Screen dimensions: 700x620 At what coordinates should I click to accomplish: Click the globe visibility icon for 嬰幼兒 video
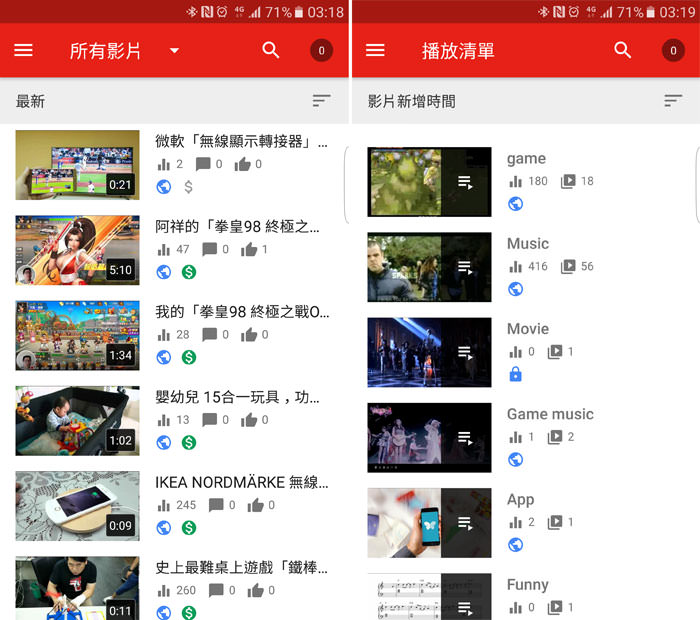[164, 442]
